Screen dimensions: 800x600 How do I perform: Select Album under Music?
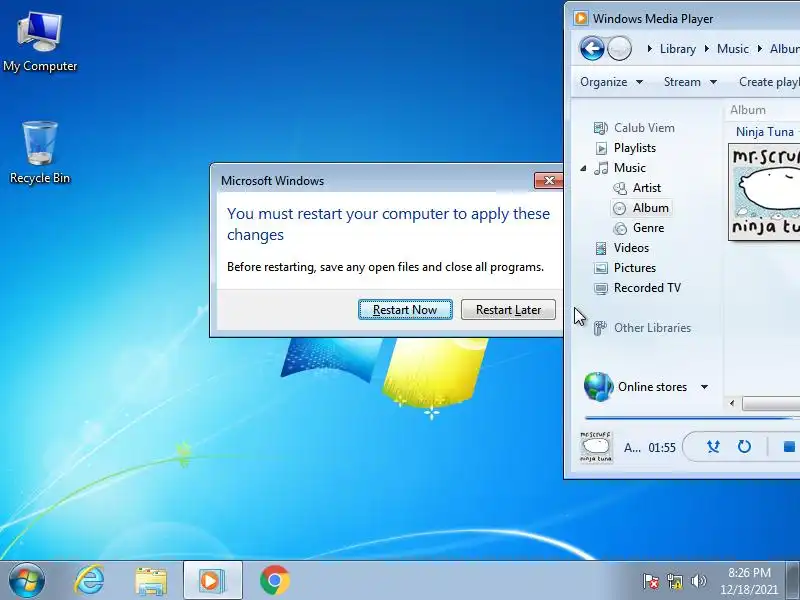[x=651, y=208]
